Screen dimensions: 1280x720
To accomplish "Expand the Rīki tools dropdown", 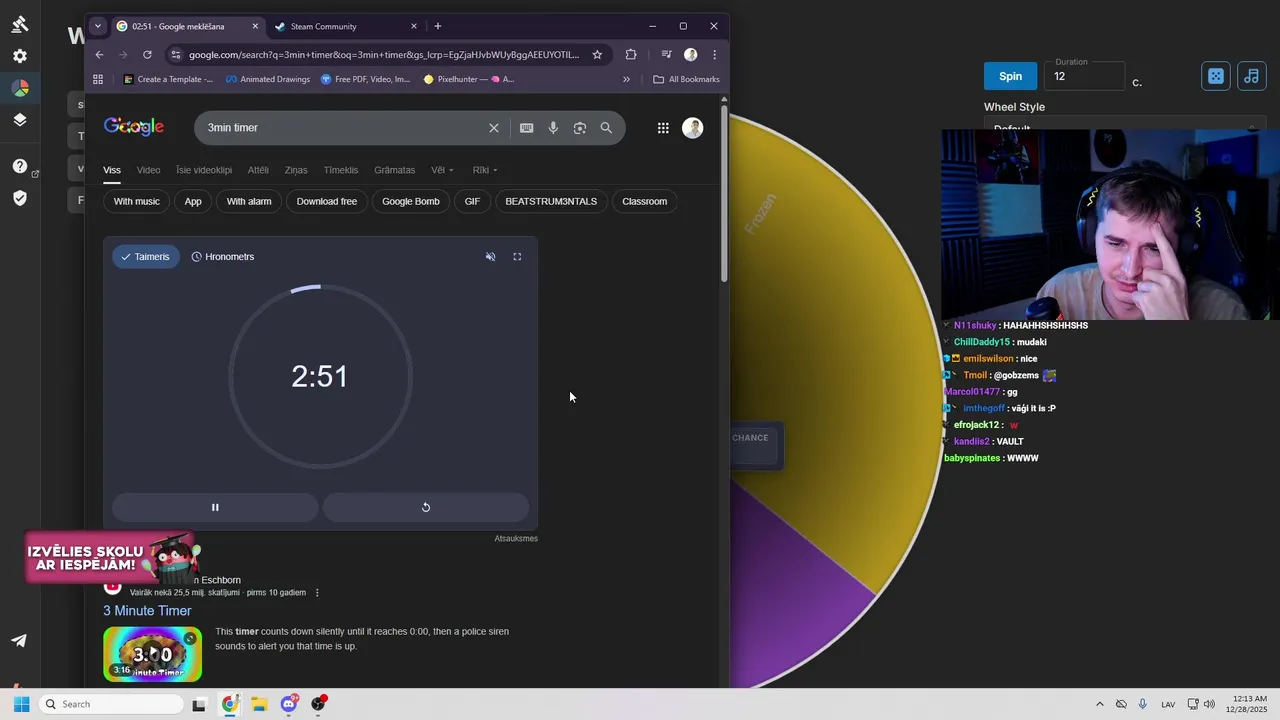I will coord(485,170).
